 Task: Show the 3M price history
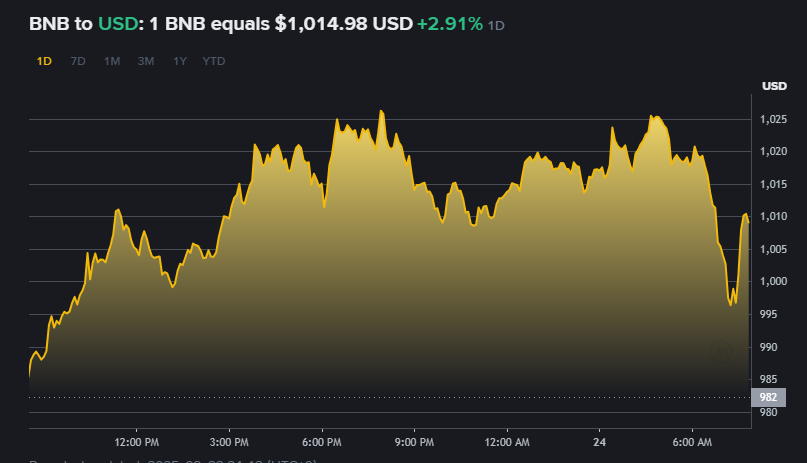(x=146, y=61)
